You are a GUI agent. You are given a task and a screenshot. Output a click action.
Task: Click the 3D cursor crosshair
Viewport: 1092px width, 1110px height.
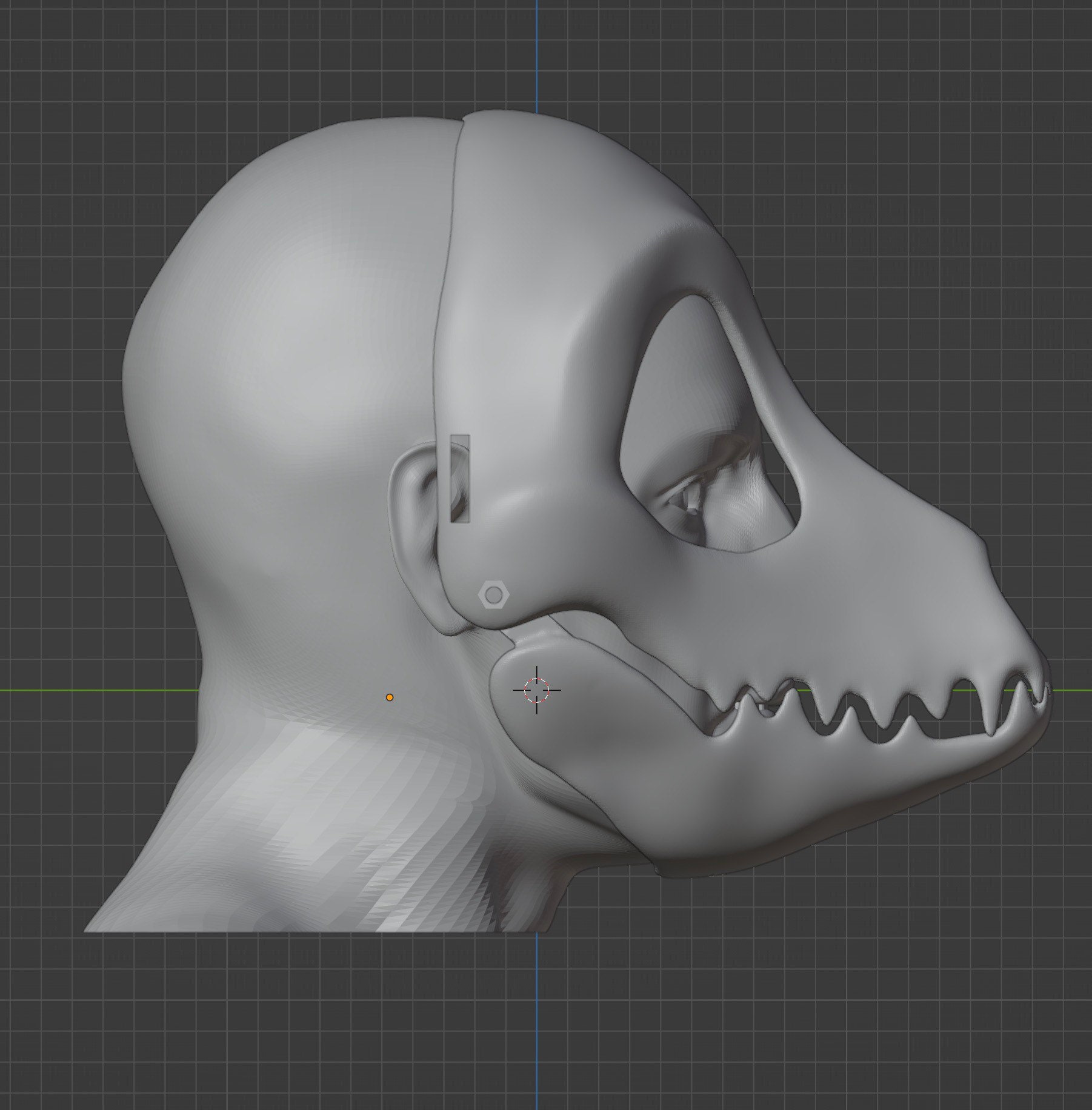(x=536, y=691)
